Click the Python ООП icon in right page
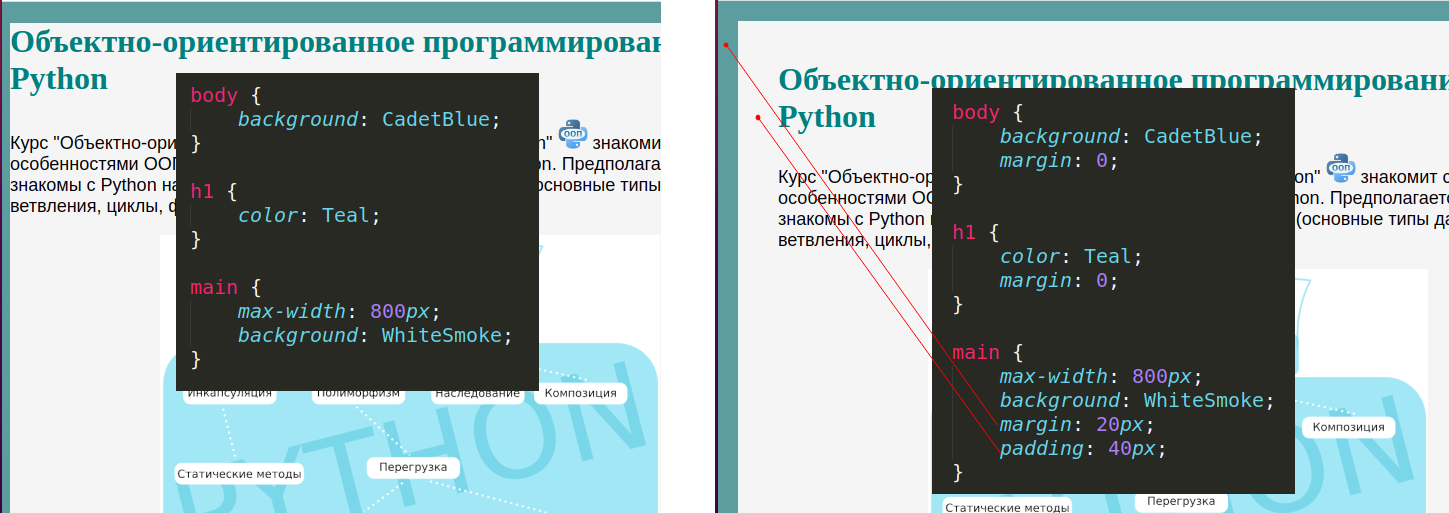 click(x=1340, y=169)
